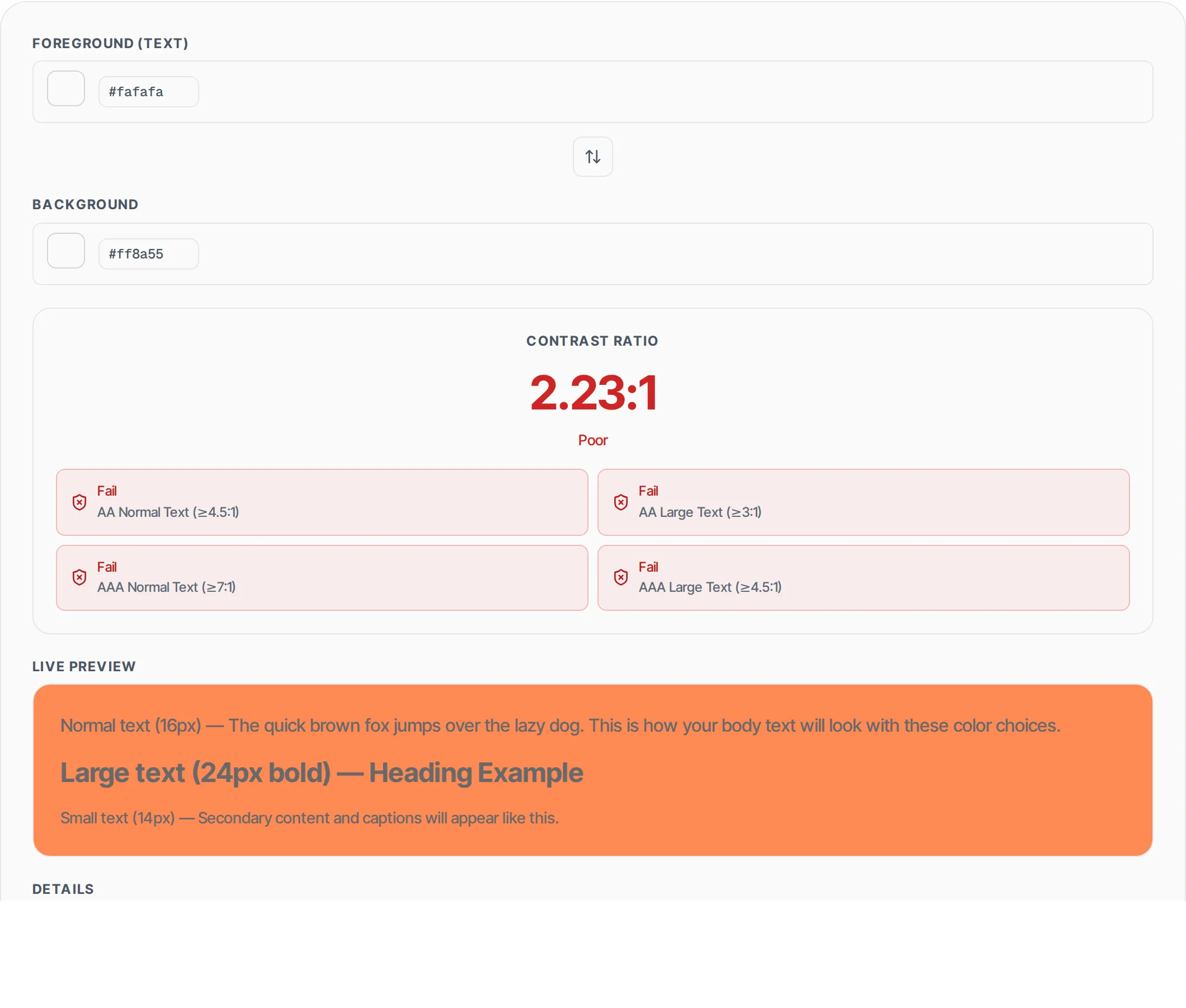The image size is (1186, 1008).
Task: Open the background color swatch picker
Action: [x=65, y=251]
